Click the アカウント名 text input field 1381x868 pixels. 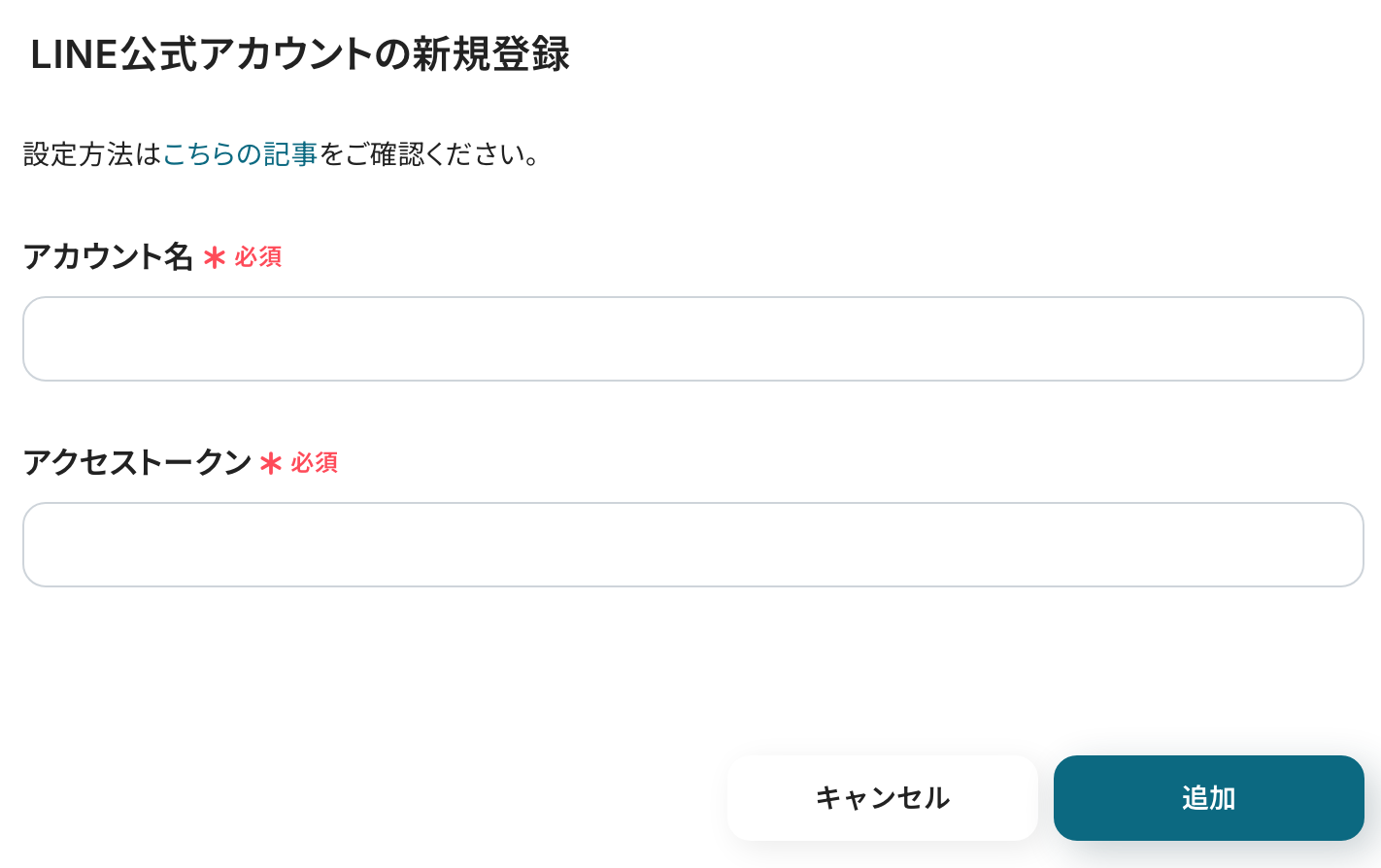click(692, 339)
